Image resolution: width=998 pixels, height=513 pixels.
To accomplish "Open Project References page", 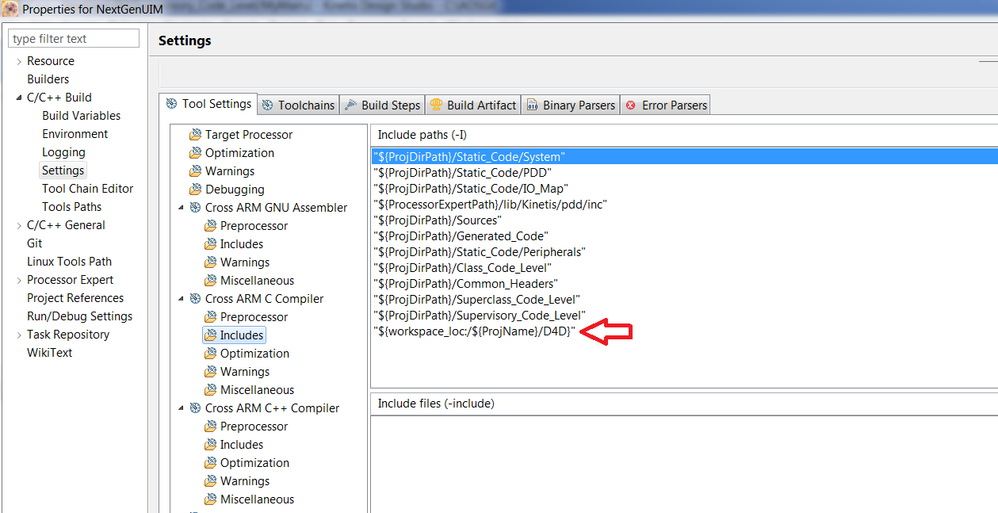I will [x=75, y=298].
